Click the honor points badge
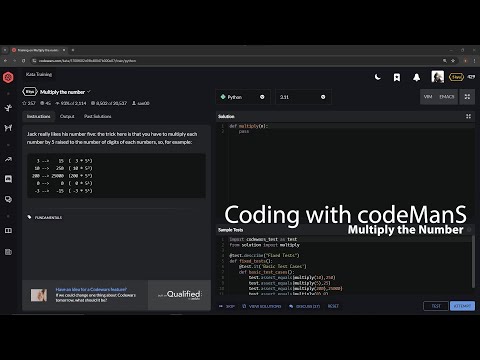Viewport: 480px width, 360px height. (471, 77)
